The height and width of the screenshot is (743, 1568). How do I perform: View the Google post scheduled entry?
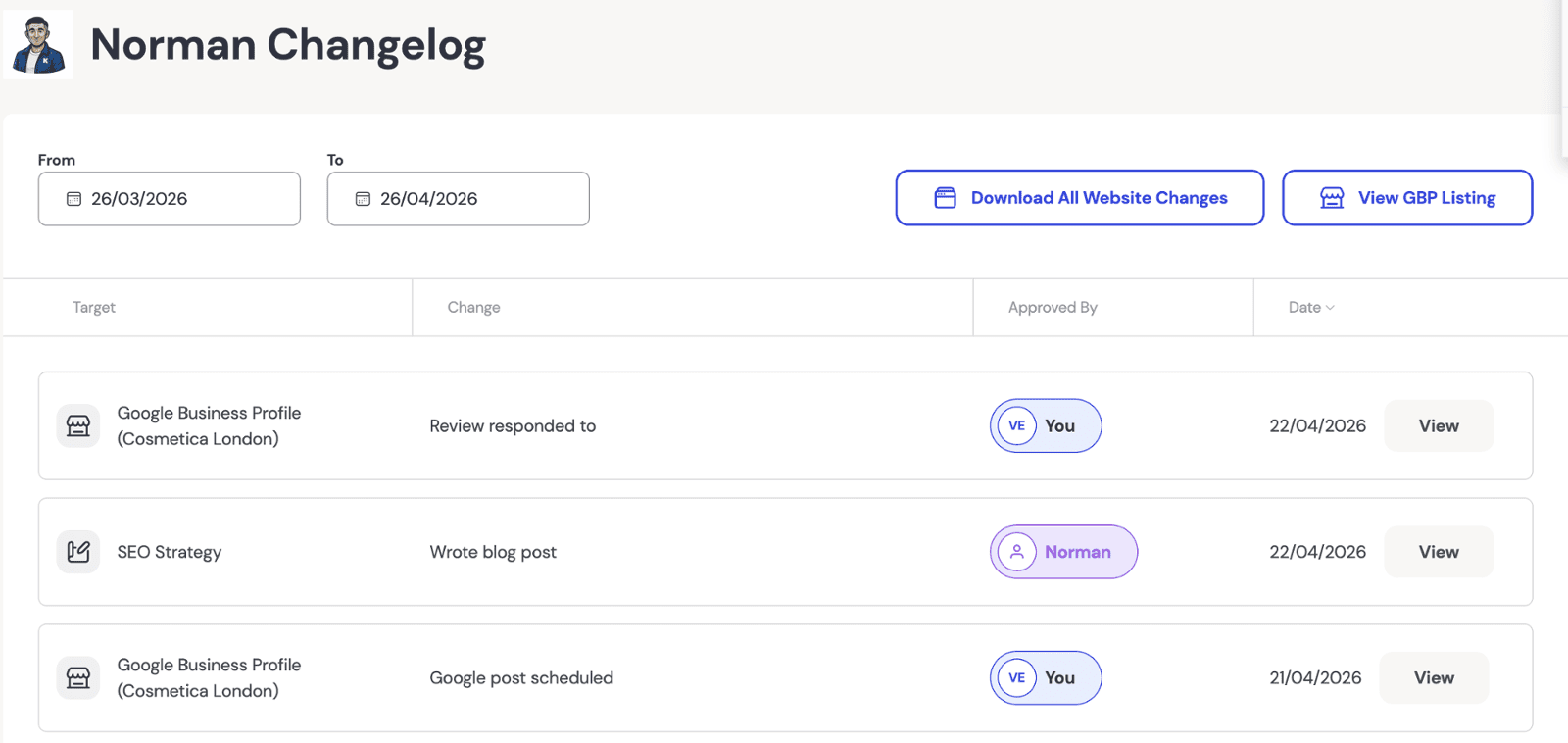pos(1434,678)
